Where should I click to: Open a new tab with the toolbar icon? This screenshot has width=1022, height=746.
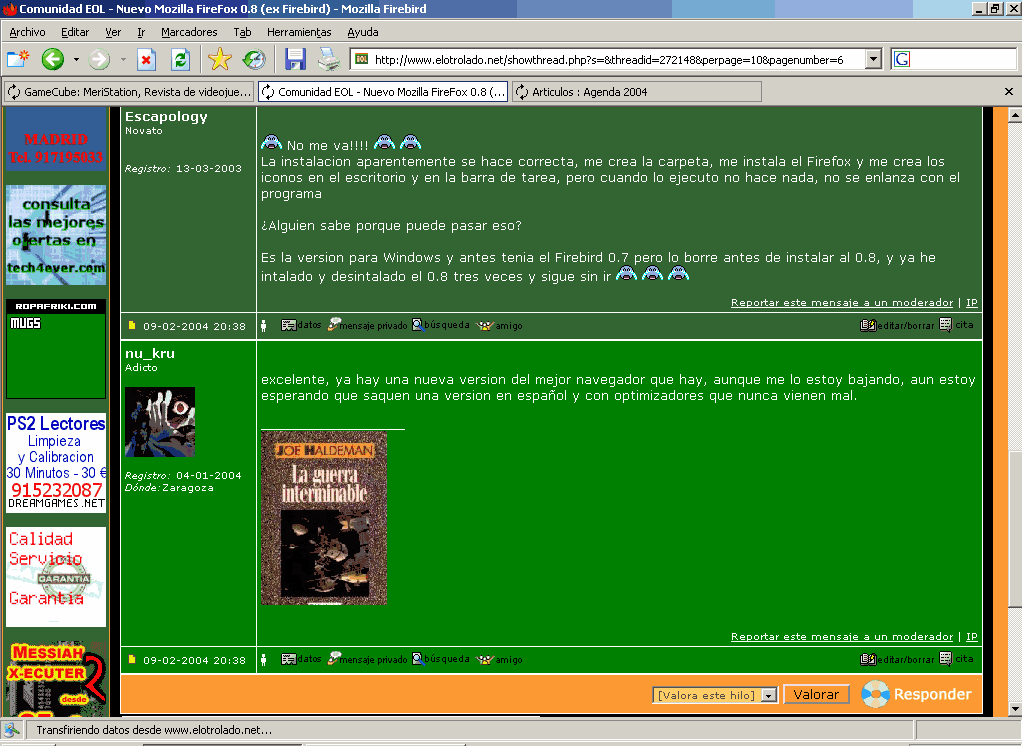coord(18,59)
